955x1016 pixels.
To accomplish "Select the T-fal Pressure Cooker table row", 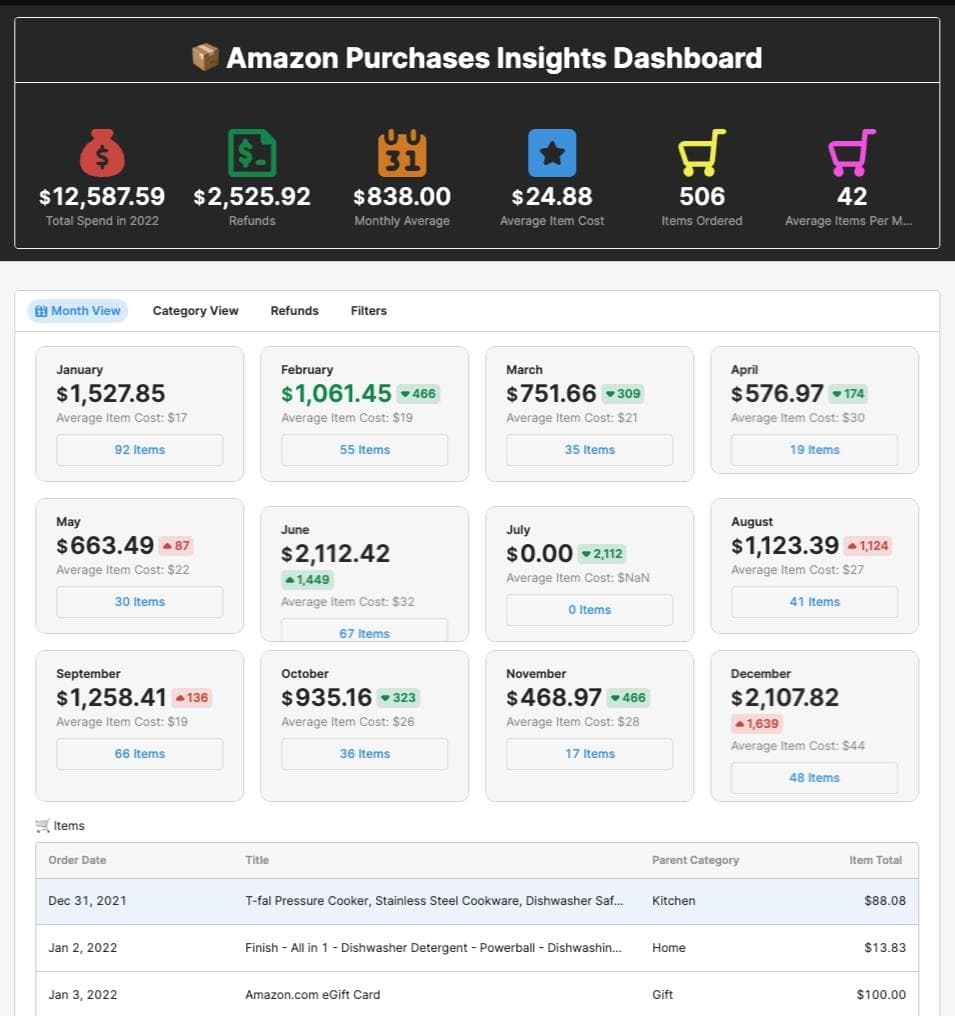I will click(477, 901).
